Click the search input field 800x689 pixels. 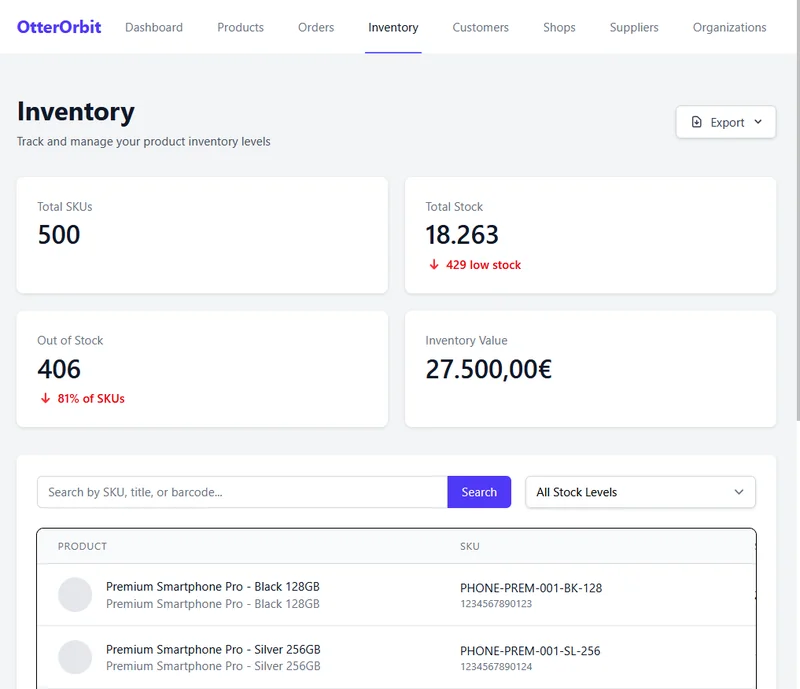242,492
